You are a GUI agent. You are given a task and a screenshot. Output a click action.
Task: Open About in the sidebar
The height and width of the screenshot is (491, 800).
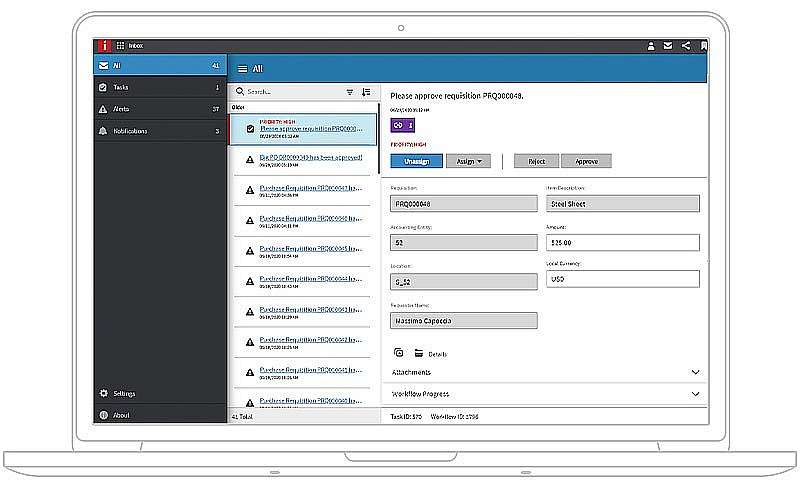pos(160,415)
